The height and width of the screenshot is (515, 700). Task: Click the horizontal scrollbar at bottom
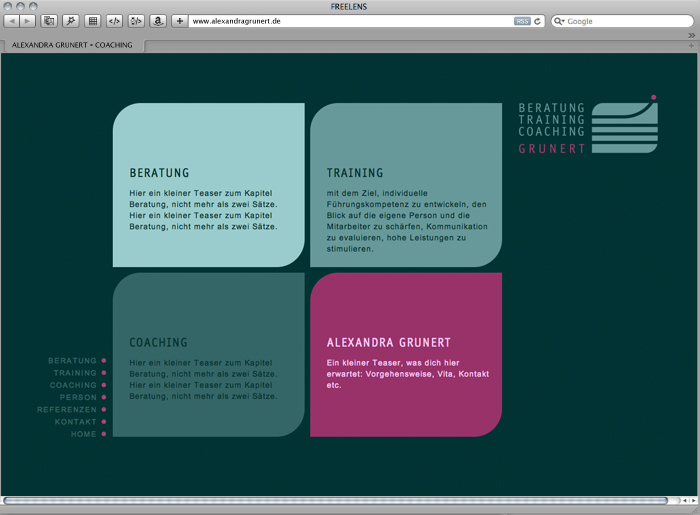coord(335,500)
